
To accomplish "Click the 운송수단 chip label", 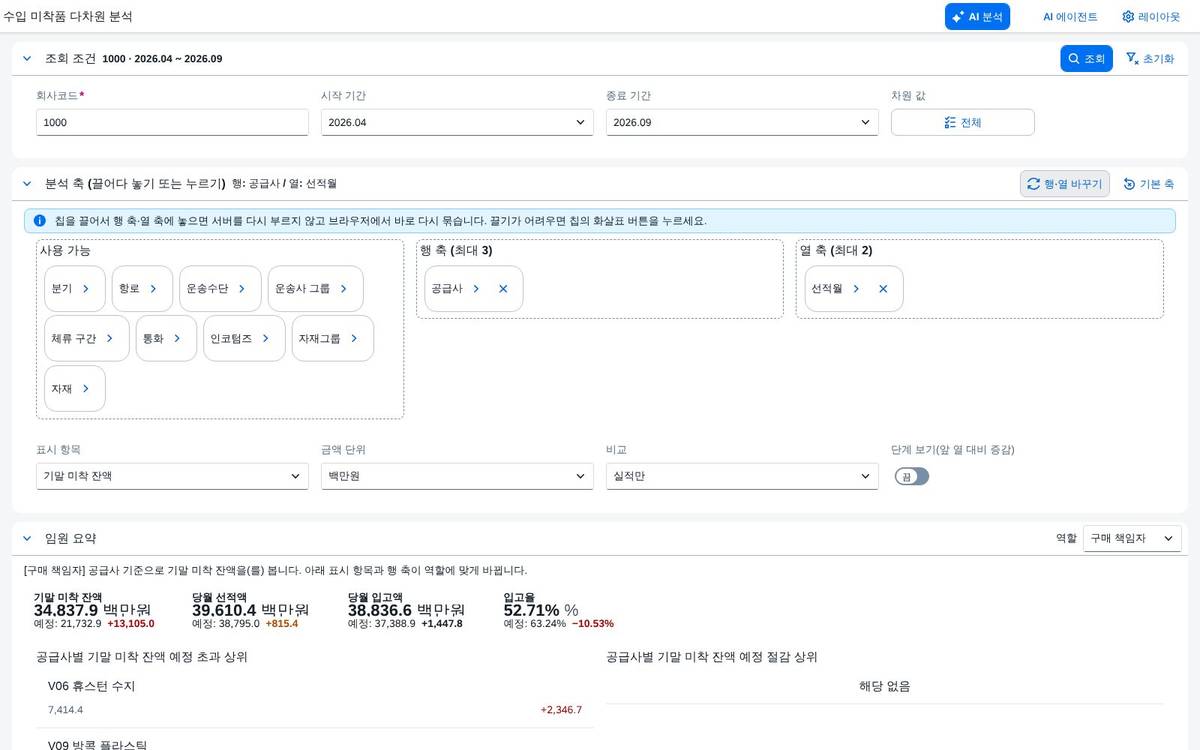I will pos(207,288).
